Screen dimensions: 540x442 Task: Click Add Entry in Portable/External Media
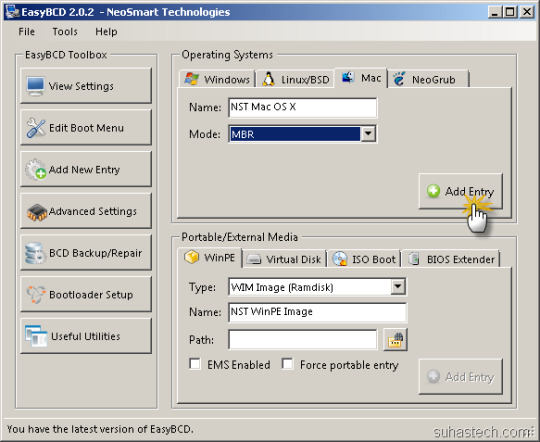point(460,377)
